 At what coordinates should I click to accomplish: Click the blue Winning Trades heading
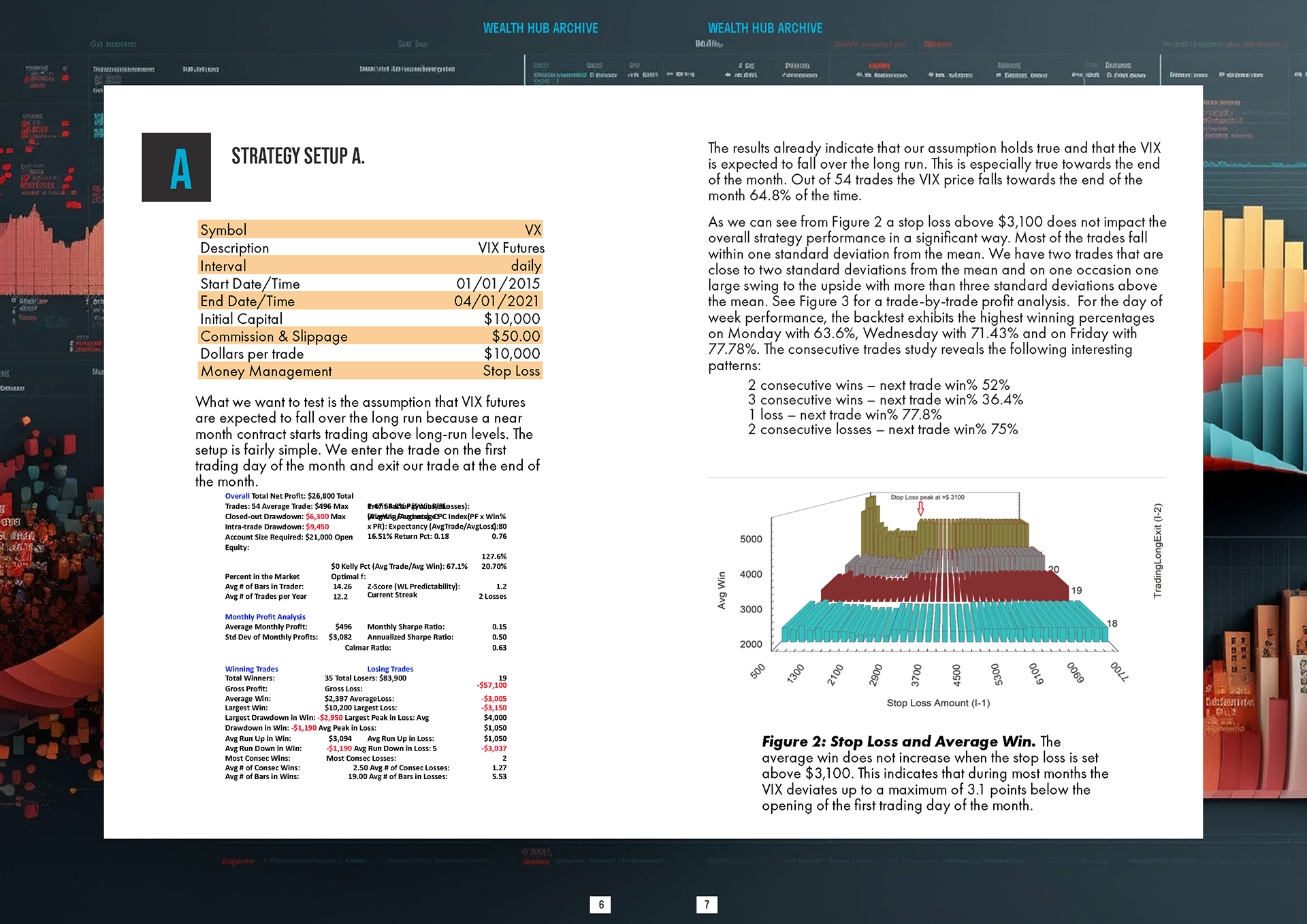click(251, 669)
